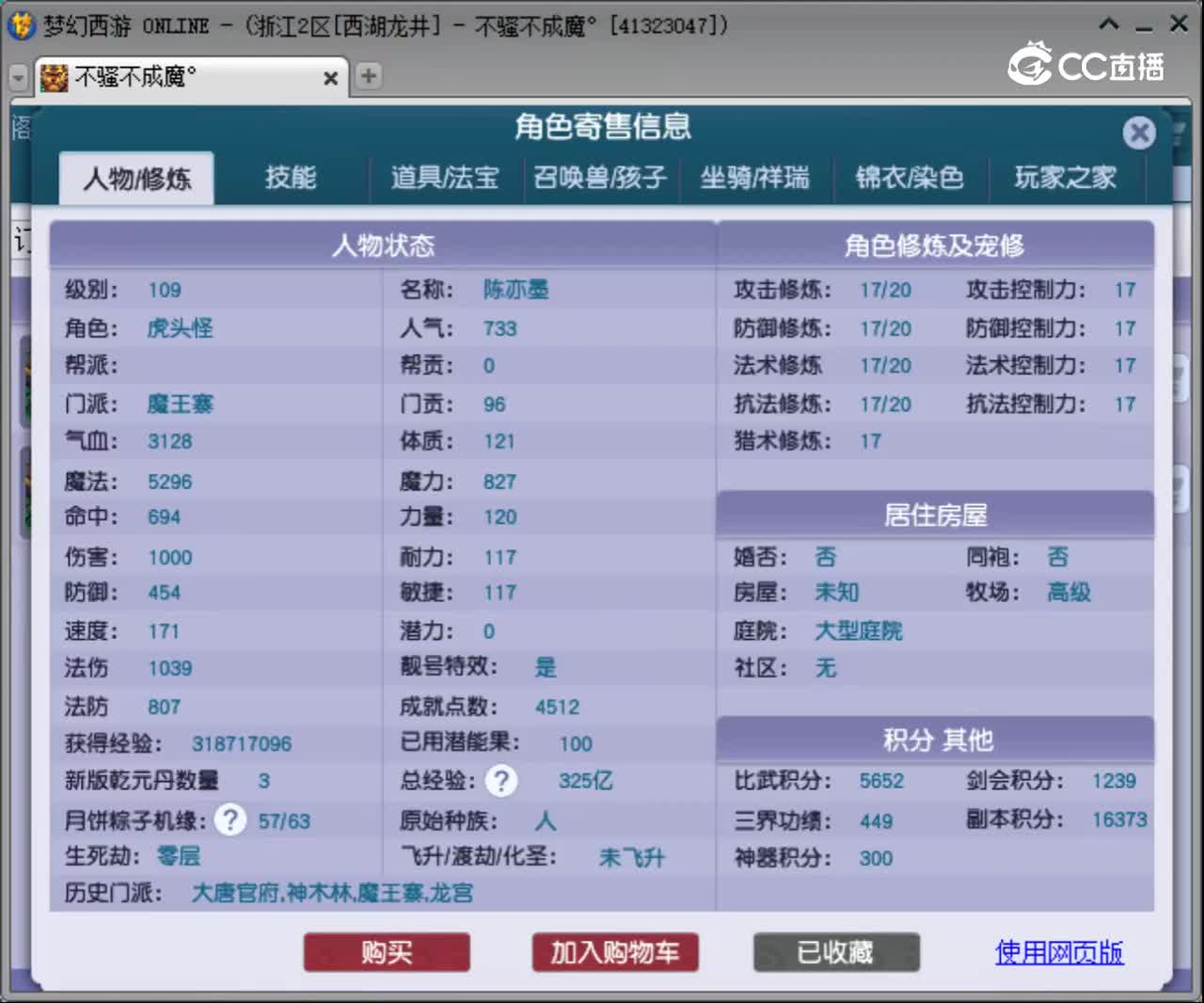Open the 锦衣/染色 tab
Screen dimensions: 1204x1003
coord(910,177)
